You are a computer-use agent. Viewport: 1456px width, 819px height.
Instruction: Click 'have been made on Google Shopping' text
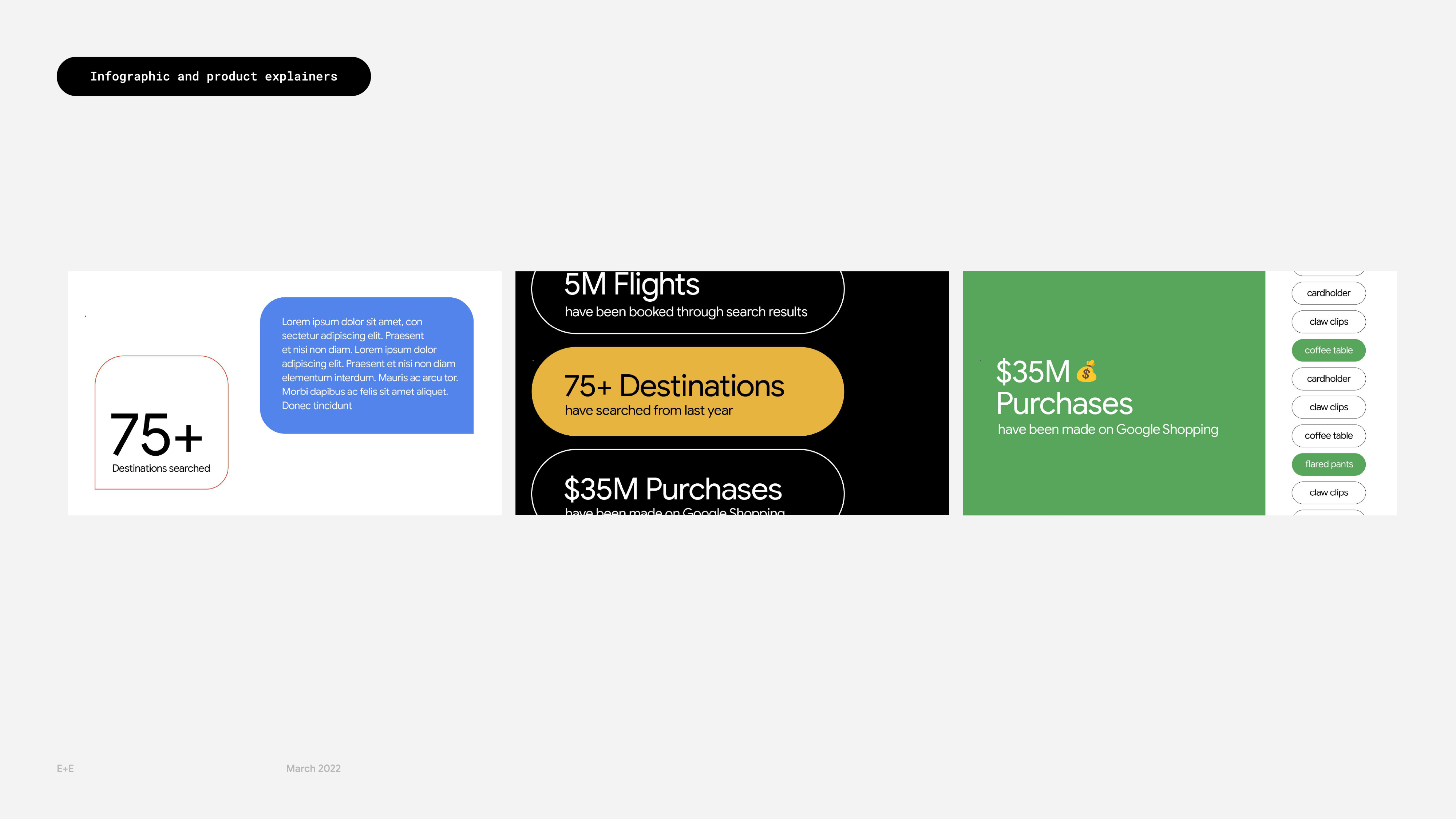1108,430
